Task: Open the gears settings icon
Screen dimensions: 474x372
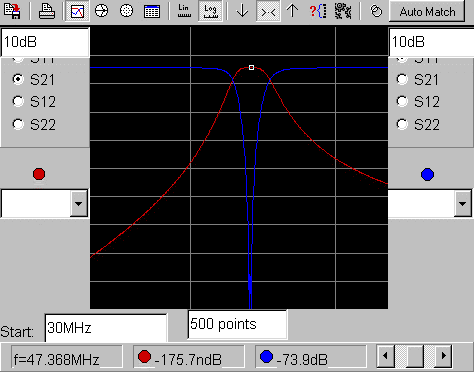Action: [x=343, y=11]
